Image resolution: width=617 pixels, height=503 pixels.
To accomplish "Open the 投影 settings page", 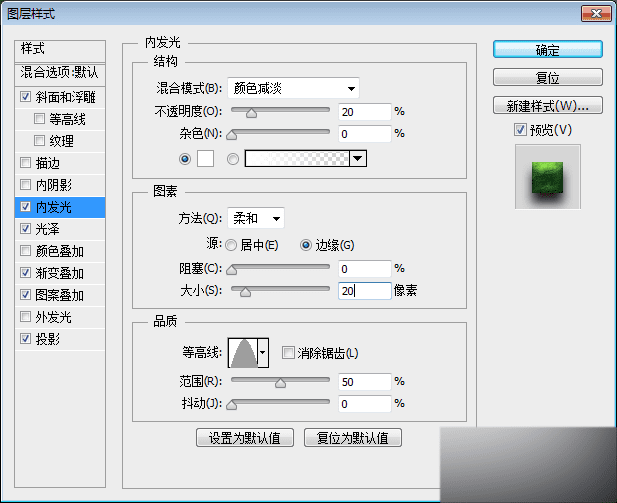I will [47, 339].
